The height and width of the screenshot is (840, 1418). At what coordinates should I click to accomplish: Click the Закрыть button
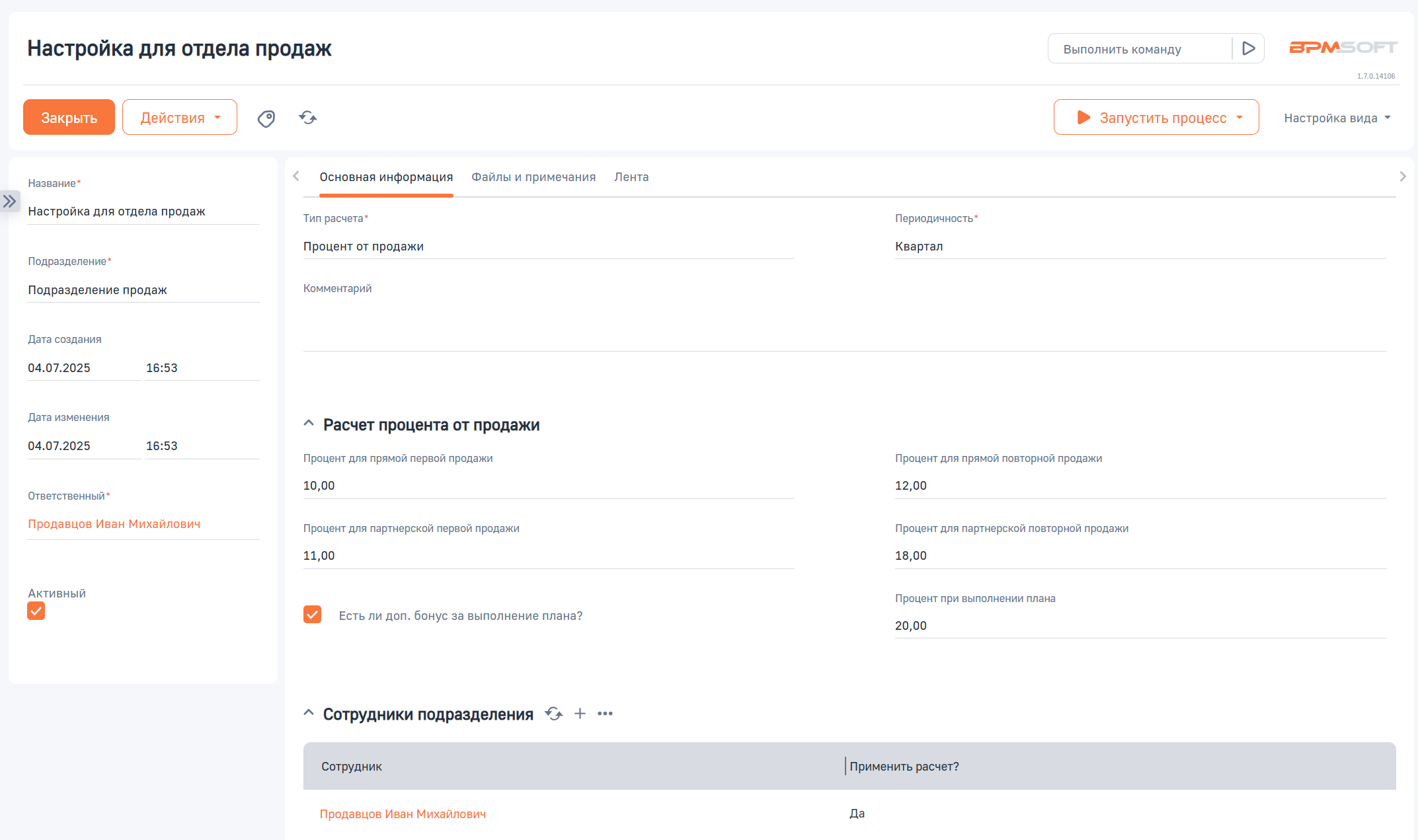tap(69, 117)
